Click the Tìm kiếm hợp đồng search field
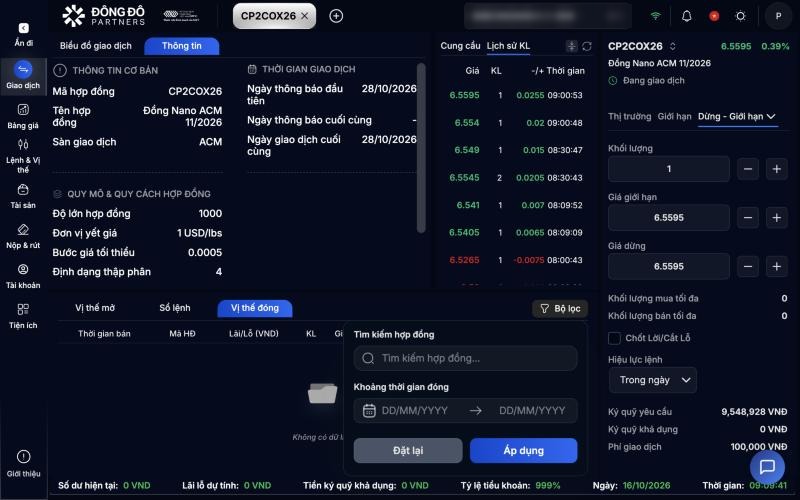800x500 pixels. tap(465, 358)
